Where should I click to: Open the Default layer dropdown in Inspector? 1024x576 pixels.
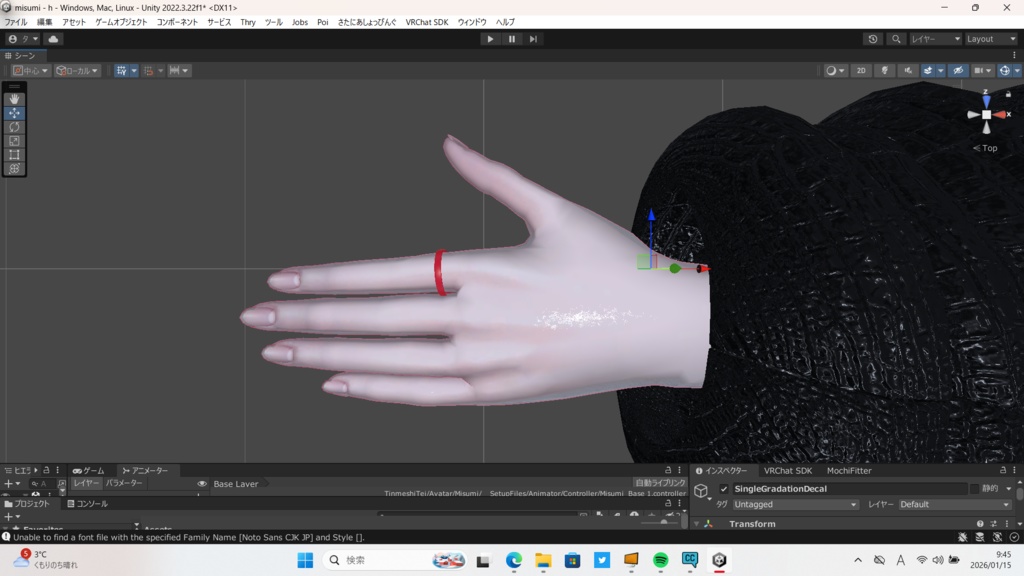pos(954,504)
